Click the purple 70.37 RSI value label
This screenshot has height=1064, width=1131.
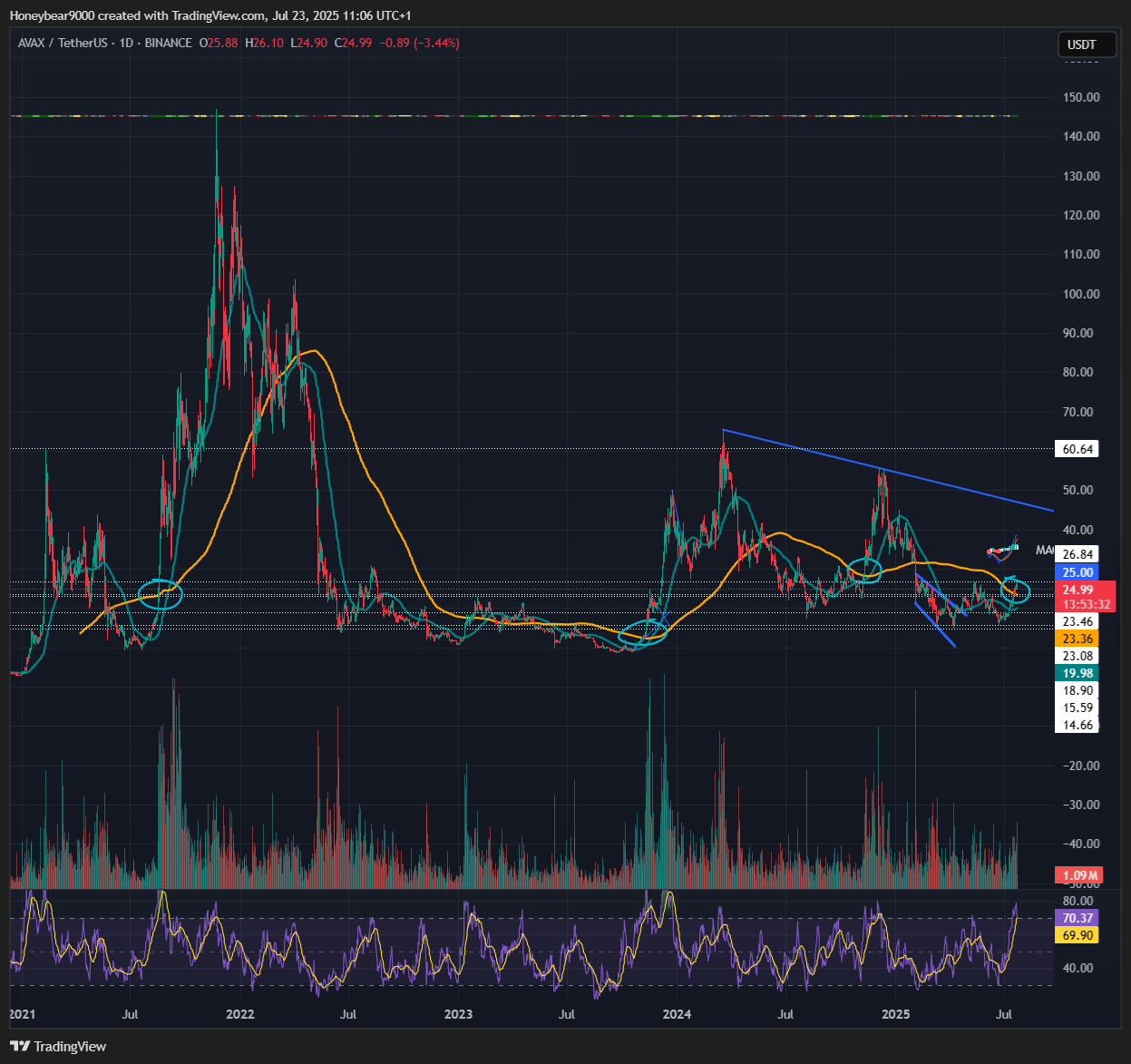coord(1078,918)
